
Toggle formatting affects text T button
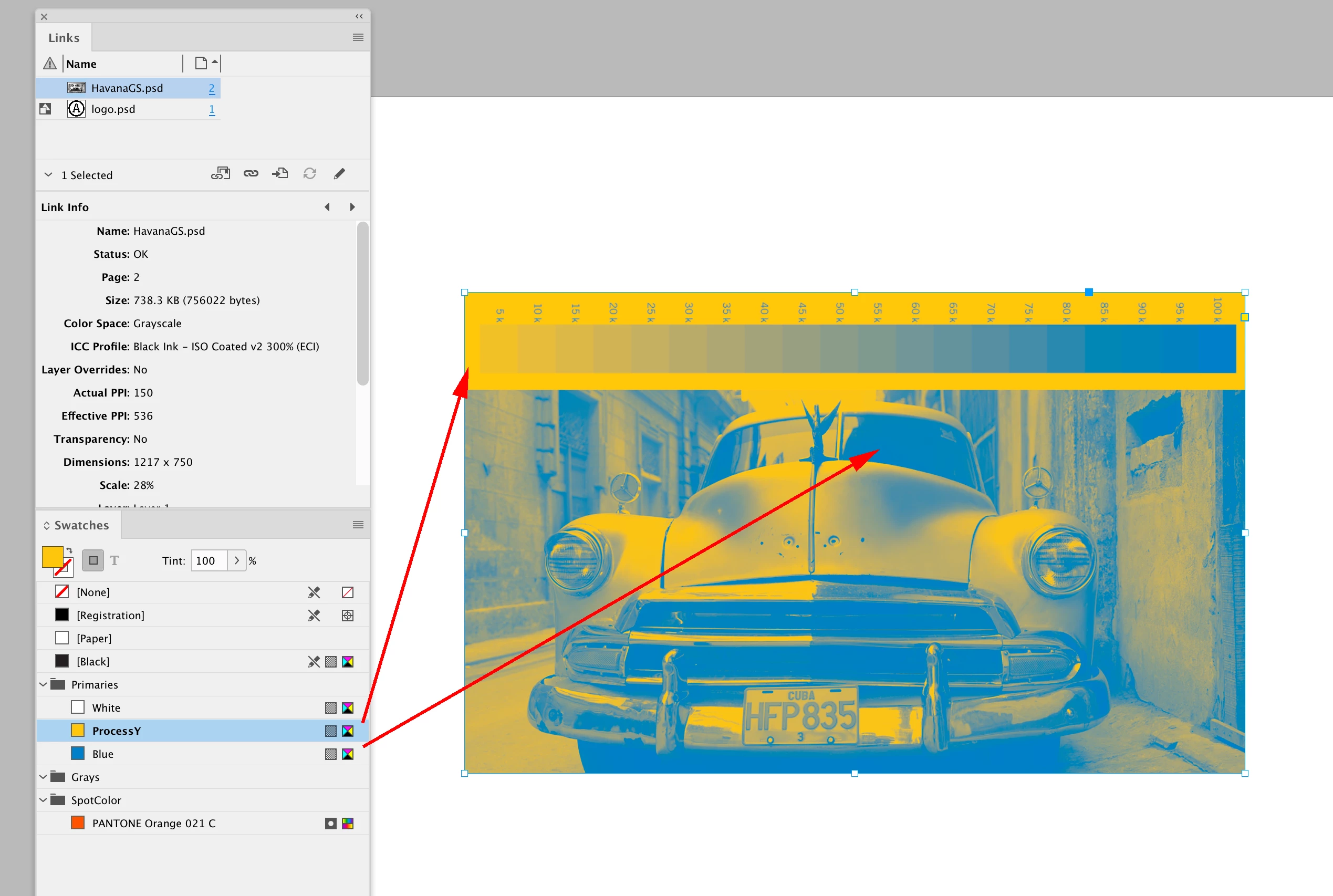pos(115,560)
